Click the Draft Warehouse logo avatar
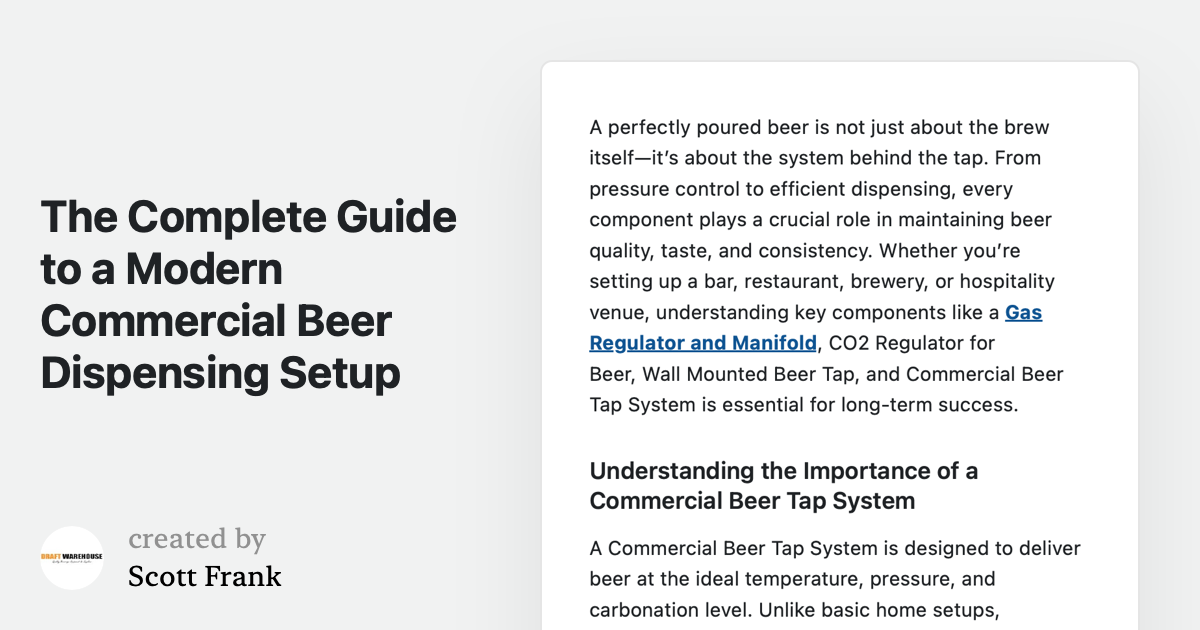1200x630 pixels. 72,558
